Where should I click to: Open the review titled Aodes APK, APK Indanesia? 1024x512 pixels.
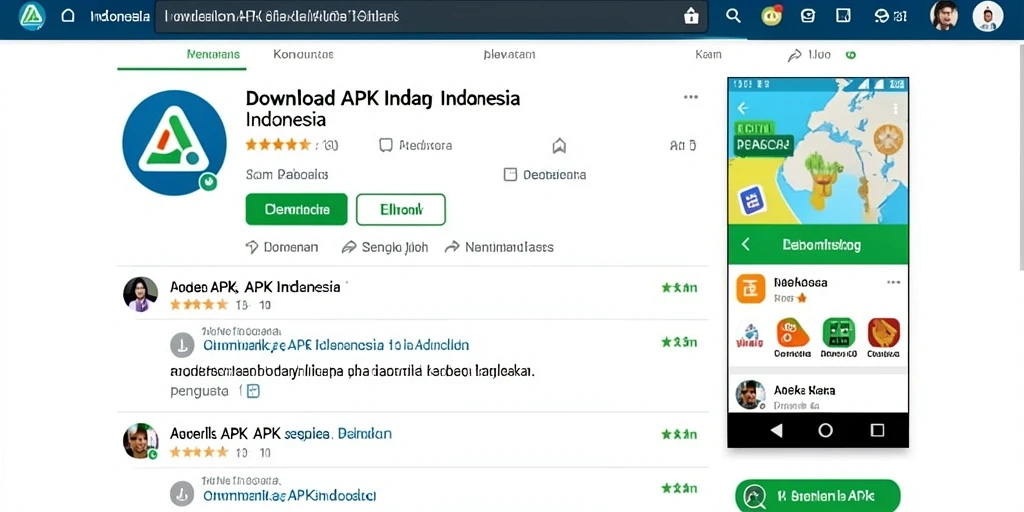(x=255, y=287)
